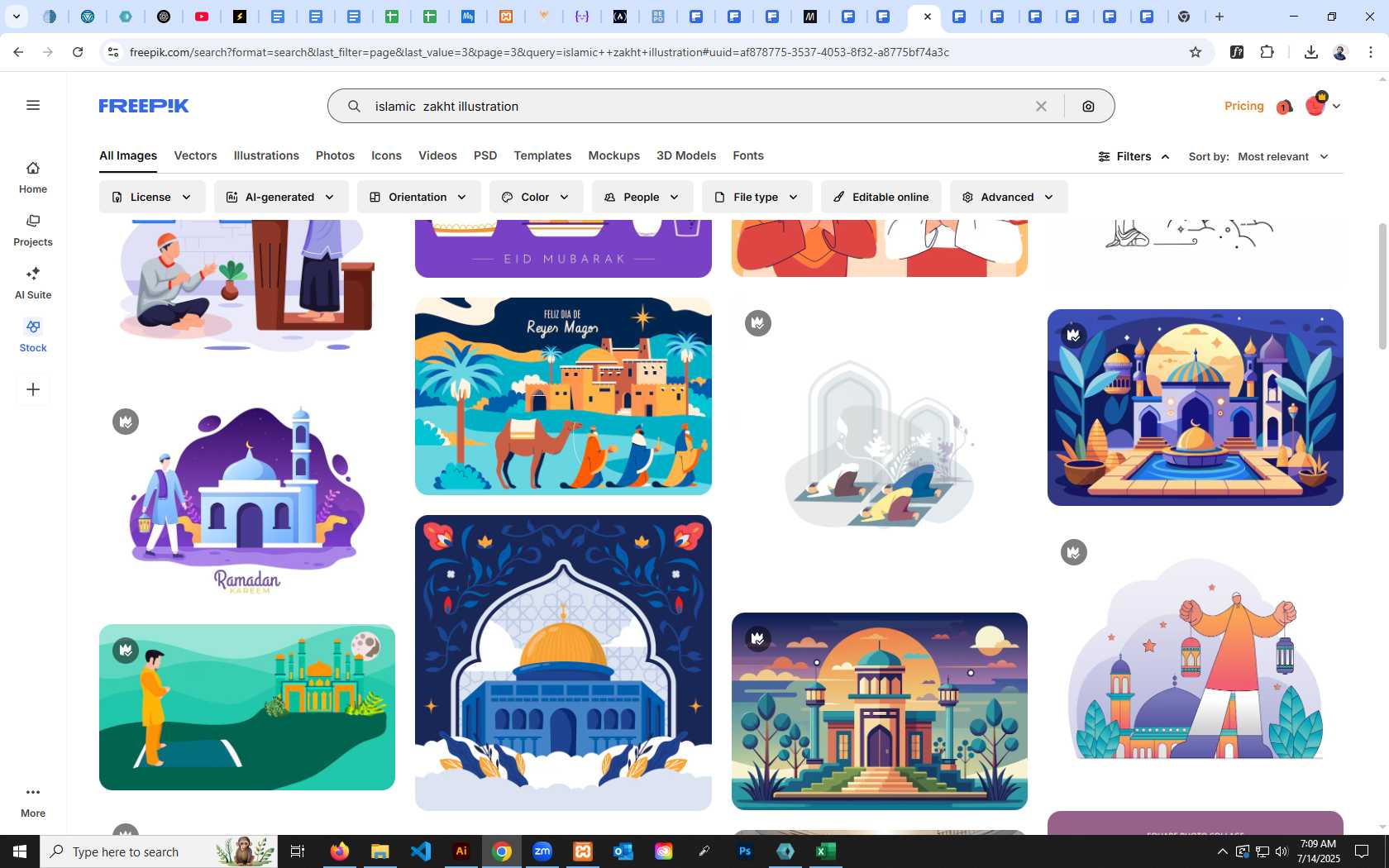Switch to PSD tab

coord(485,155)
